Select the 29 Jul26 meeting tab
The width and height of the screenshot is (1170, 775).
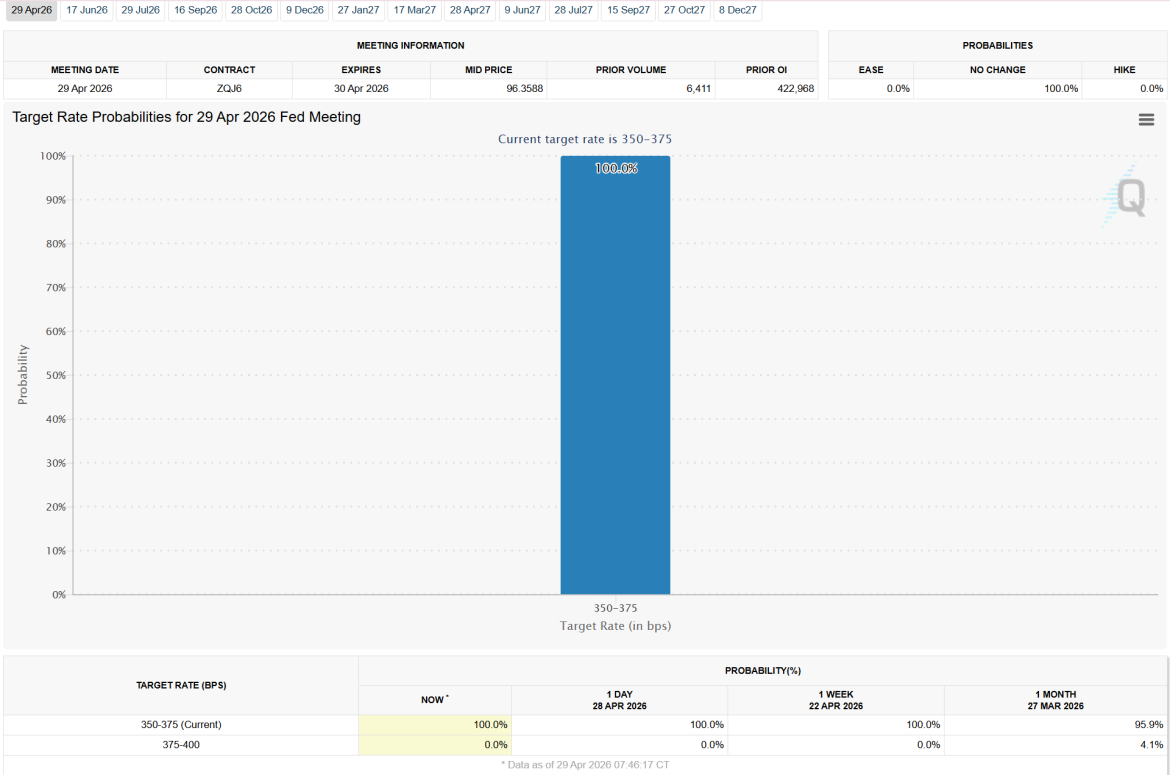(140, 10)
